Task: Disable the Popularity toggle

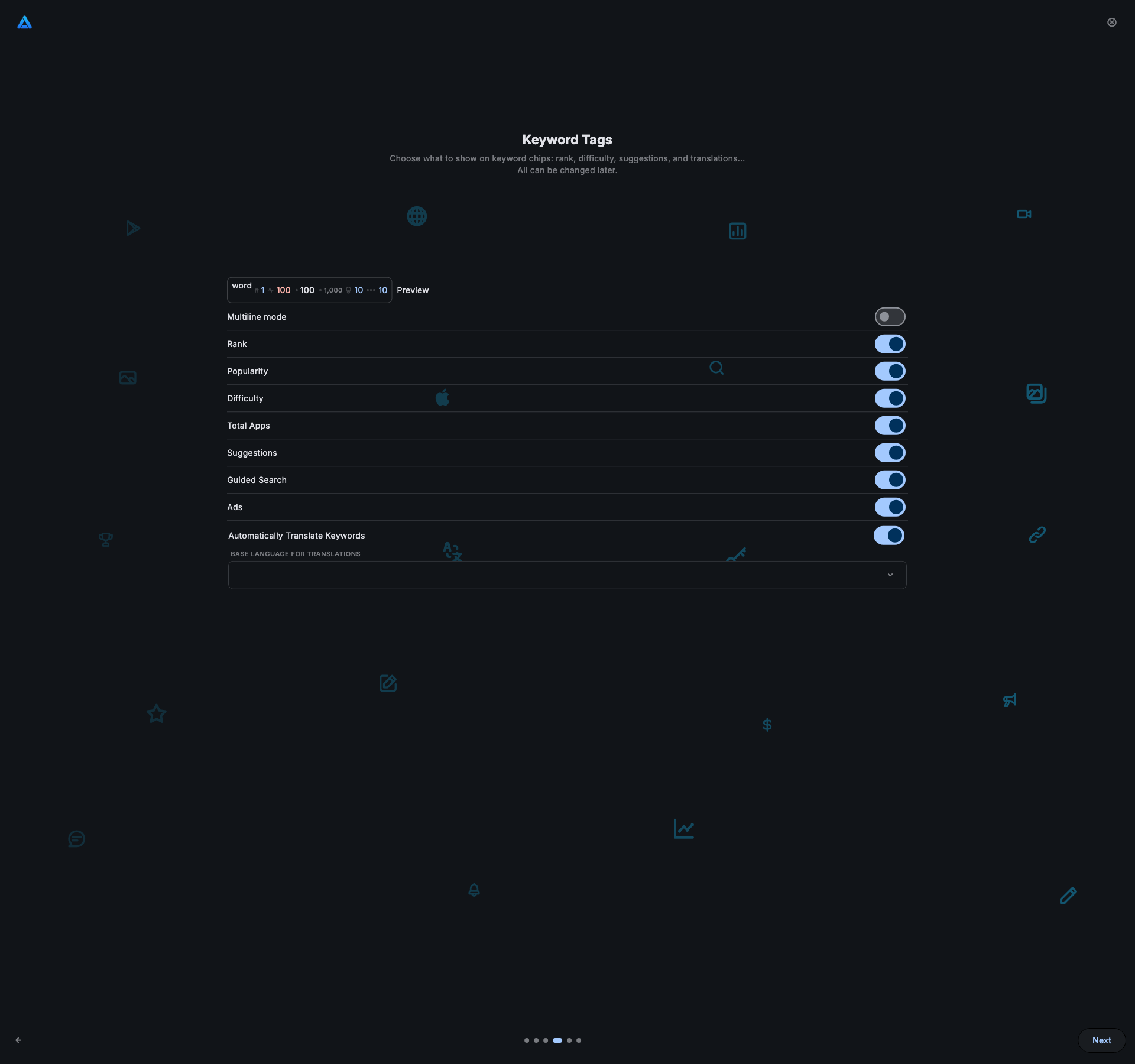Action: point(890,371)
